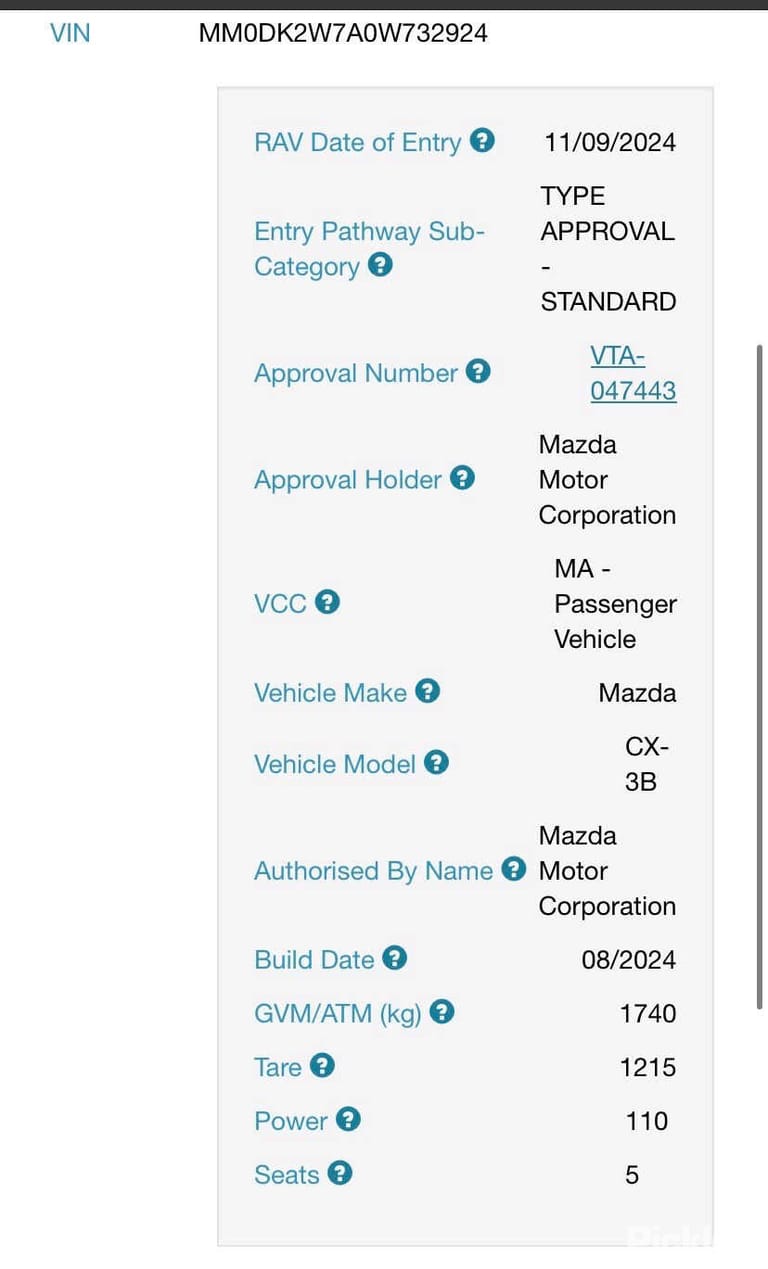Show help for Power field
This screenshot has height=1269, width=768.
(348, 1119)
